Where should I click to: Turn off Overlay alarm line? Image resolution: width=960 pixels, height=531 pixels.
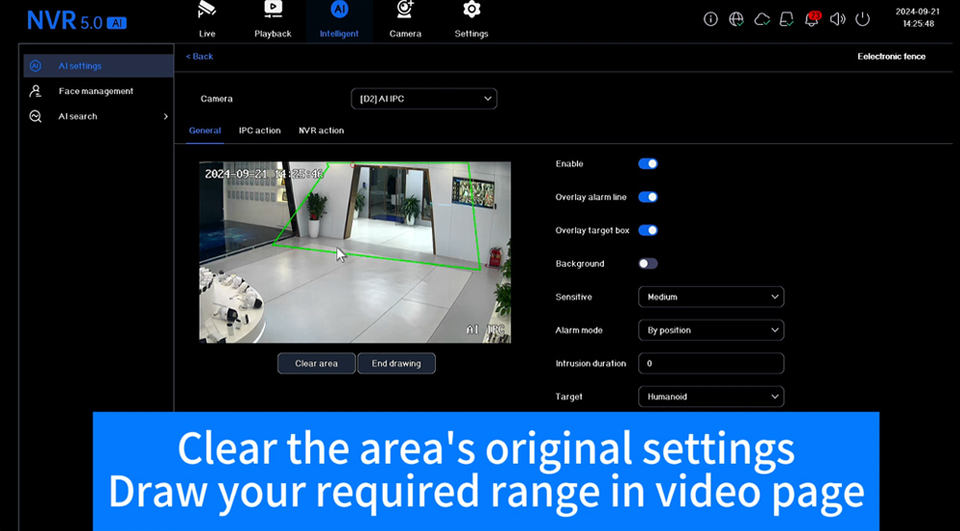tap(648, 197)
